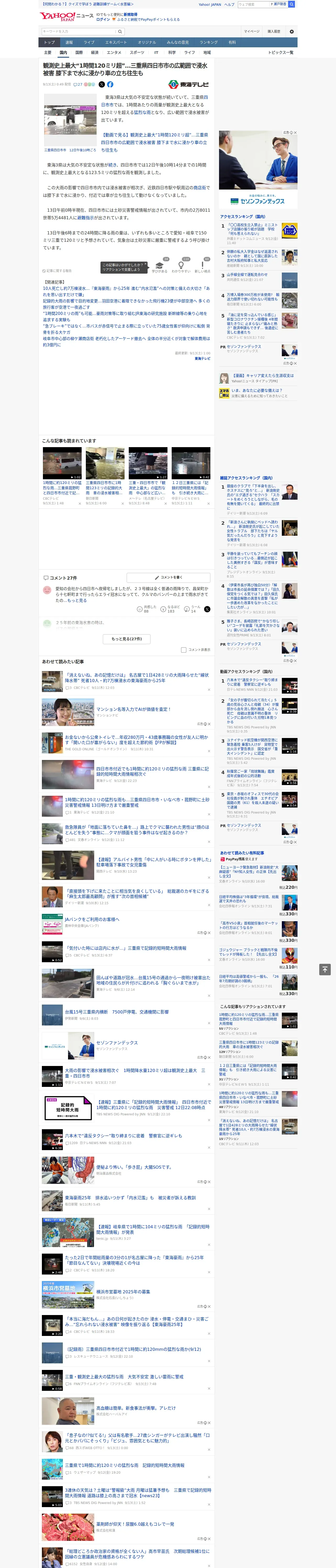Open the first commenter's pink avatar

tap(47, 590)
